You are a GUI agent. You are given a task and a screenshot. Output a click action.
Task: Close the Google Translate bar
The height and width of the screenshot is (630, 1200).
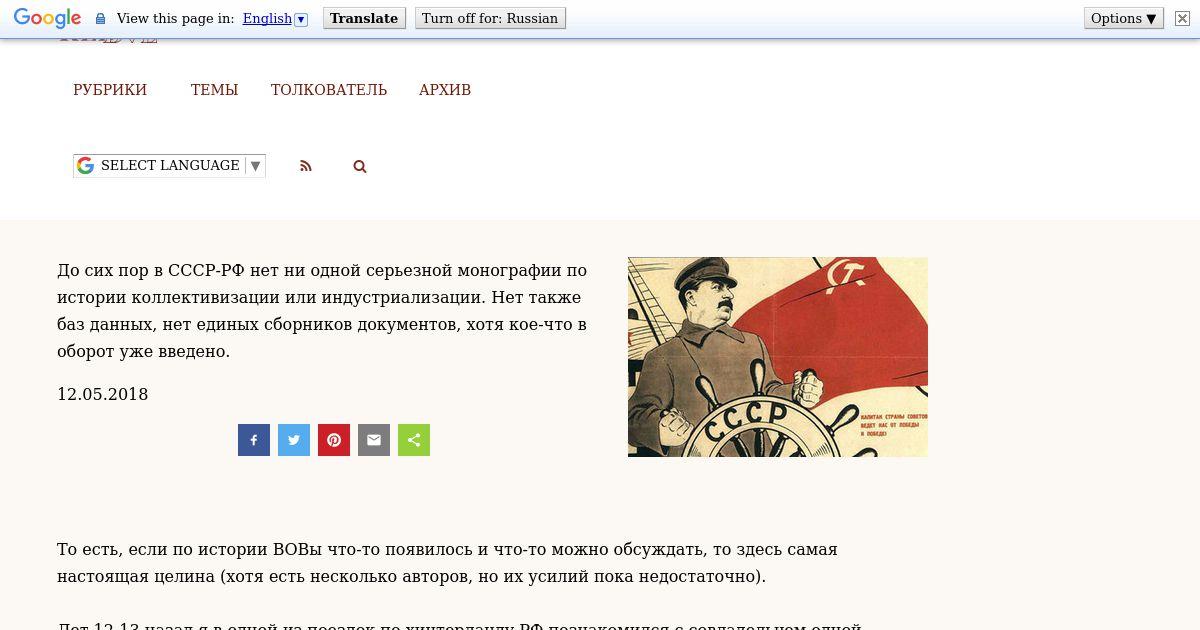pyautogui.click(x=1182, y=18)
